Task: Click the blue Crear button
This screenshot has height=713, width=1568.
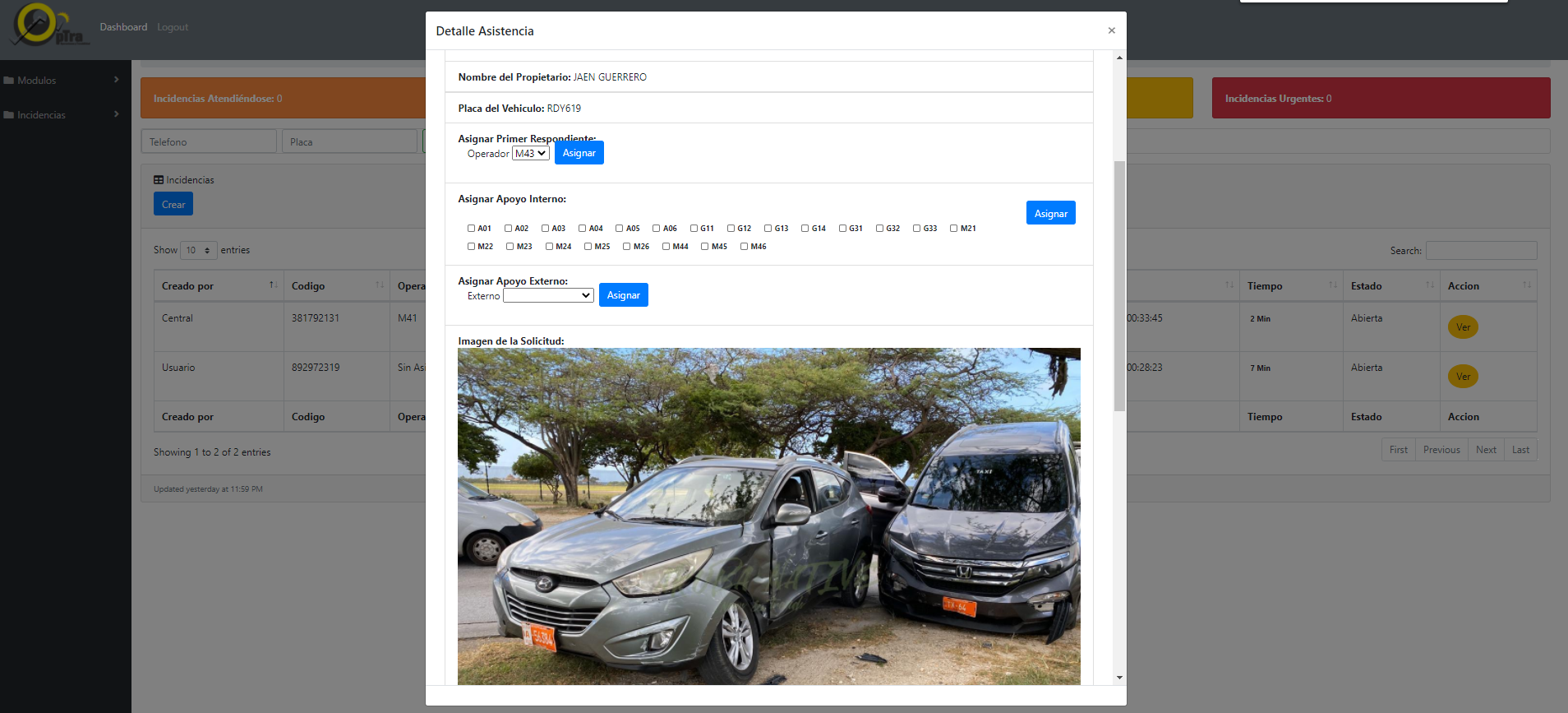Action: [x=173, y=204]
